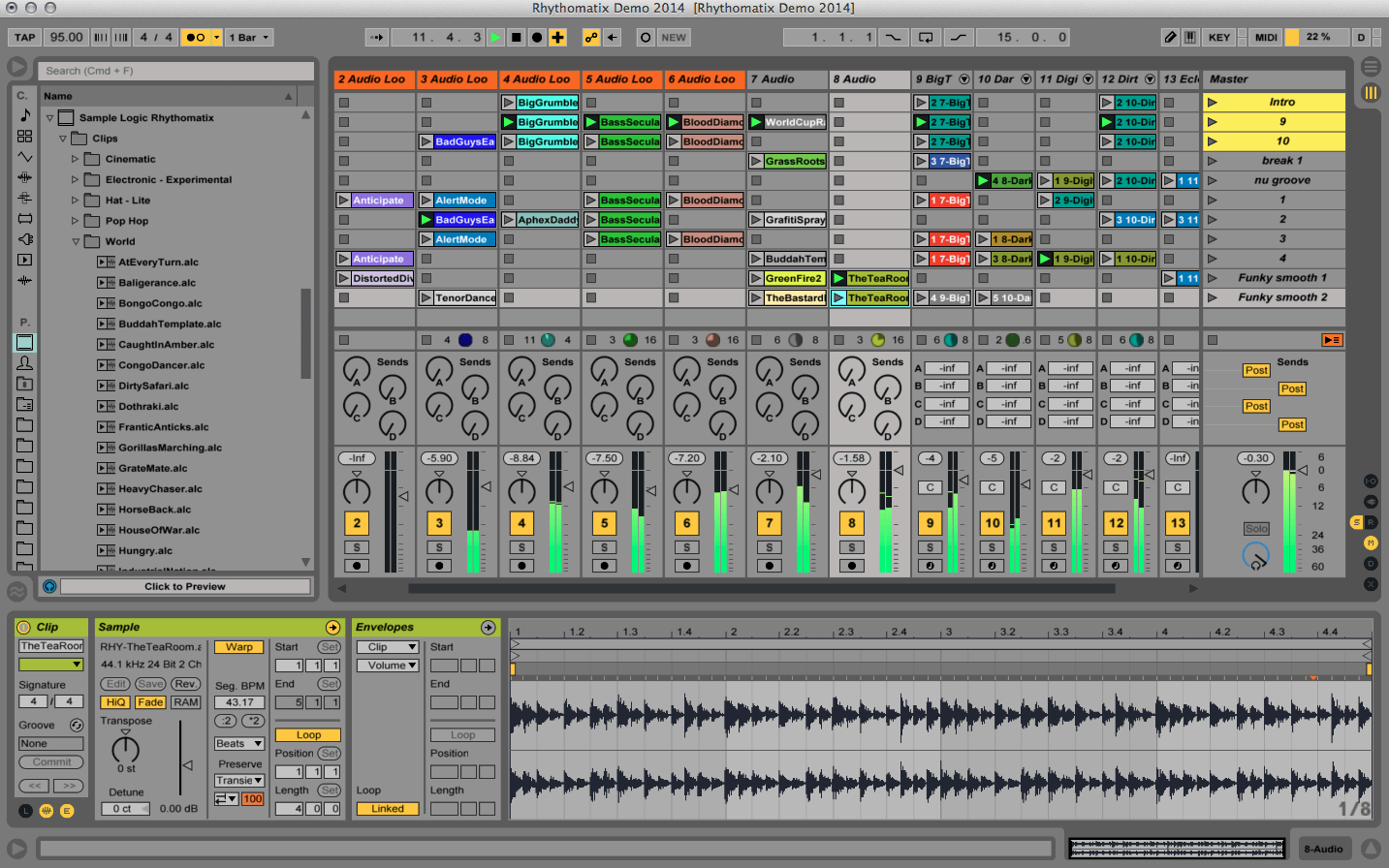
Task: Collapse the World folder
Action: coord(76,242)
